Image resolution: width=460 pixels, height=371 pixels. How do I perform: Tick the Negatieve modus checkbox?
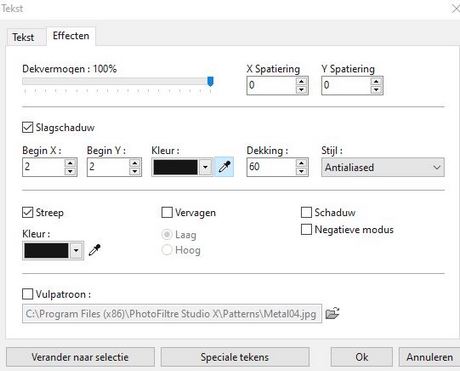306,229
